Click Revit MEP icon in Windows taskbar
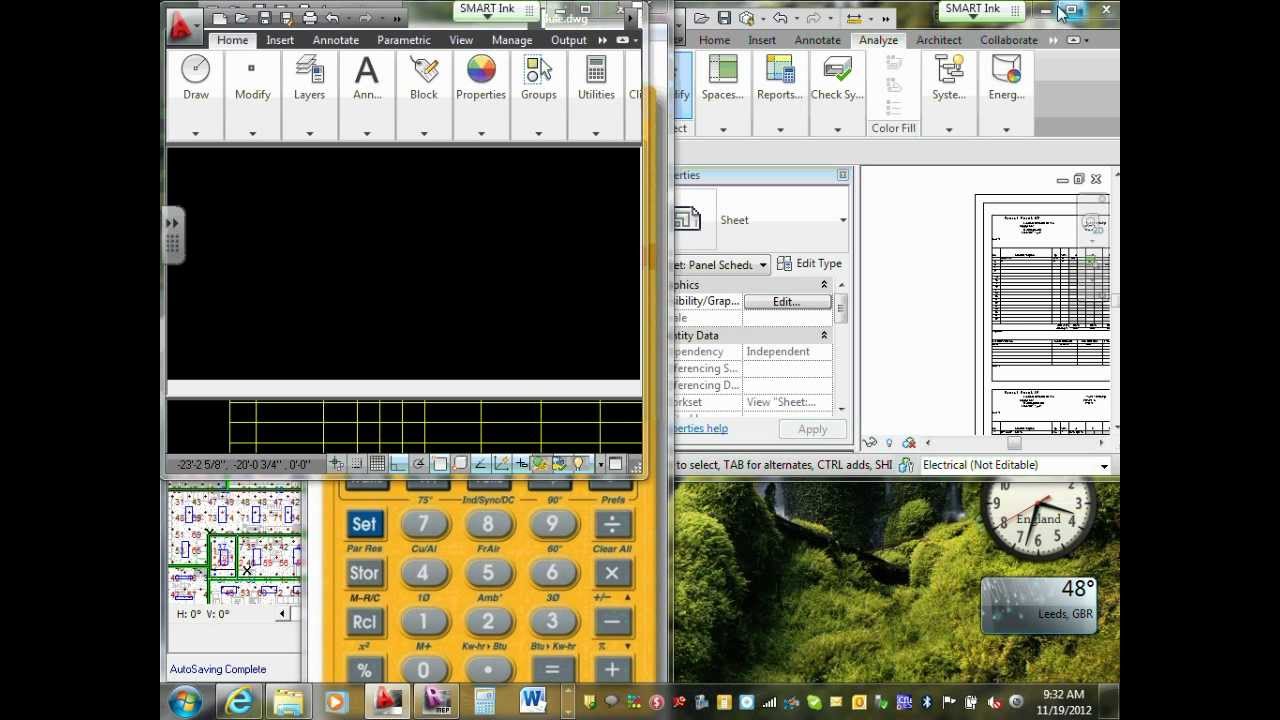Image resolution: width=1280 pixels, height=720 pixels. point(435,701)
